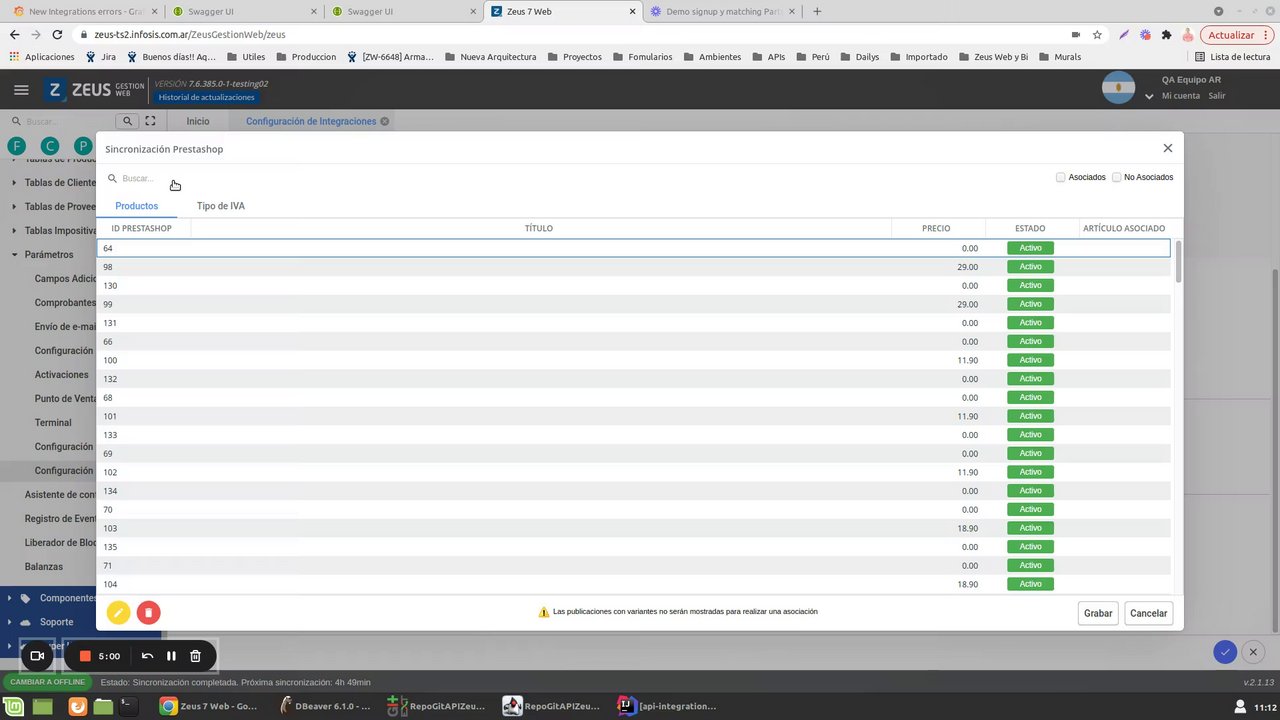Expand Tablas Impositivas tree node
This screenshot has height=720, width=1280.
(14, 231)
